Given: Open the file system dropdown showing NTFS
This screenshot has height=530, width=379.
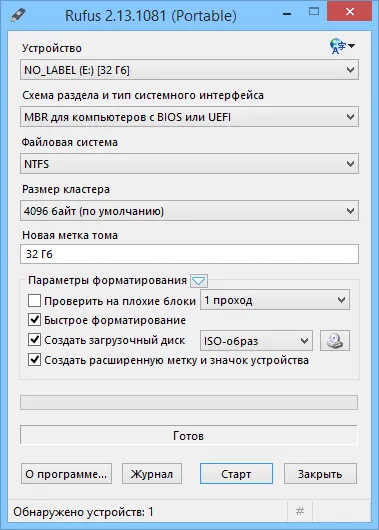Looking at the screenshot, I should coord(189,164).
